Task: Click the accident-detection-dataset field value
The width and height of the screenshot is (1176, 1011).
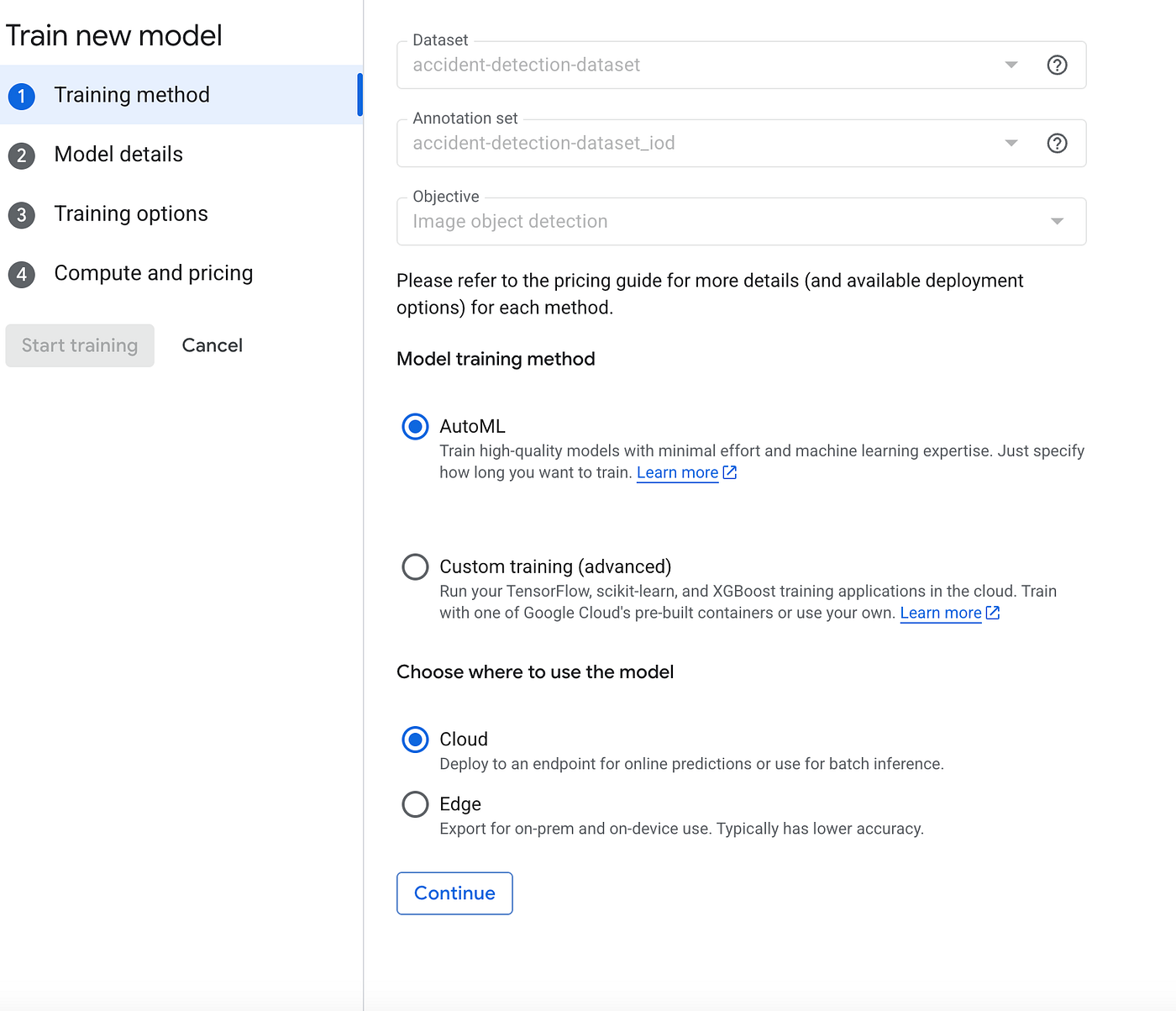Action: (527, 65)
